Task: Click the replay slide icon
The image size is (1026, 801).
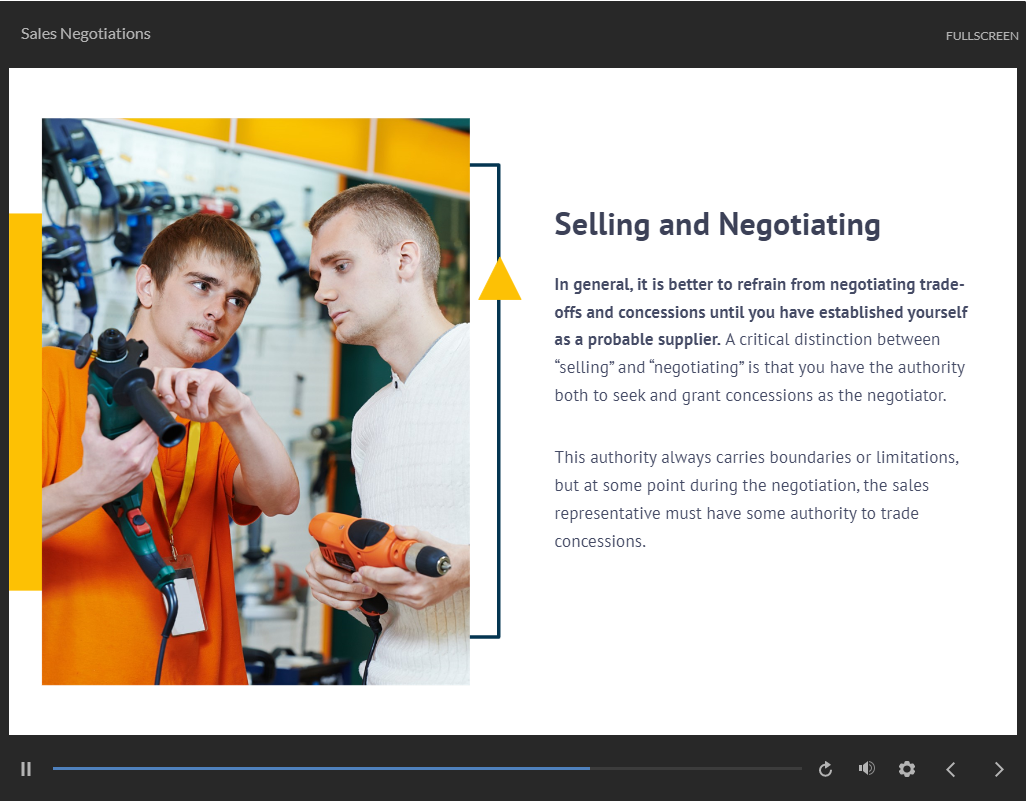Action: point(825,769)
